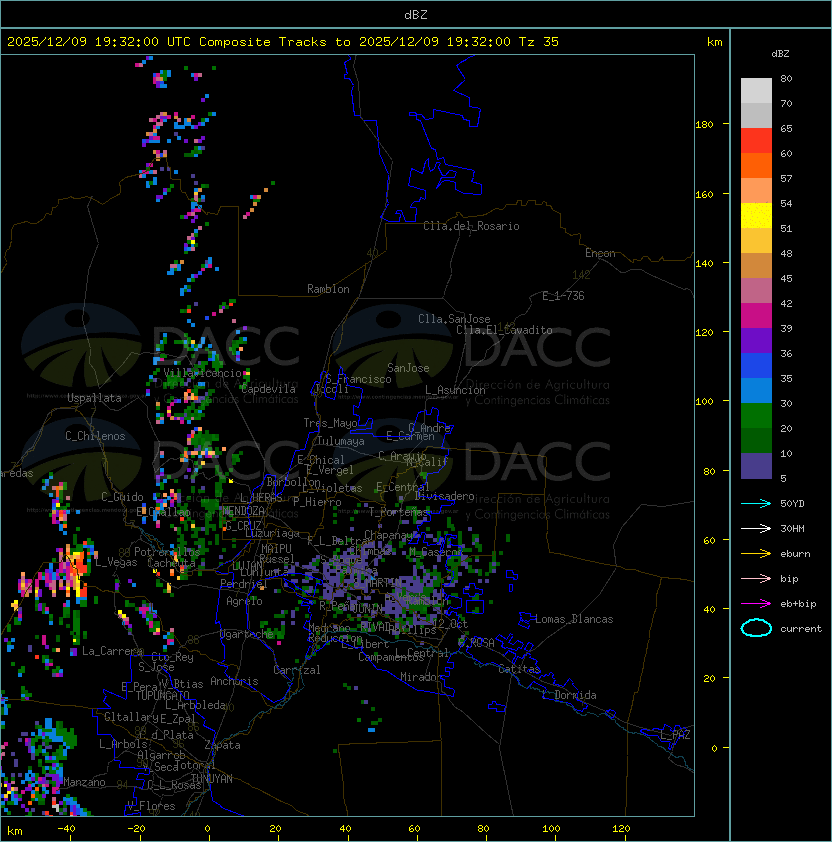Click the yellow eburn arrow legend icon
Screen dimensions: 832x842
click(x=756, y=554)
